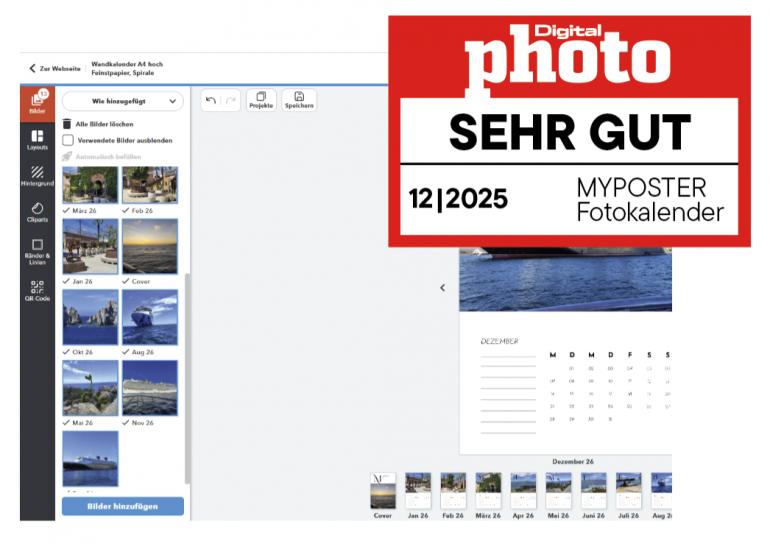This screenshot has width=770, height=544.
Task: Open the März 26 page in bottom strip
Action: [488, 491]
